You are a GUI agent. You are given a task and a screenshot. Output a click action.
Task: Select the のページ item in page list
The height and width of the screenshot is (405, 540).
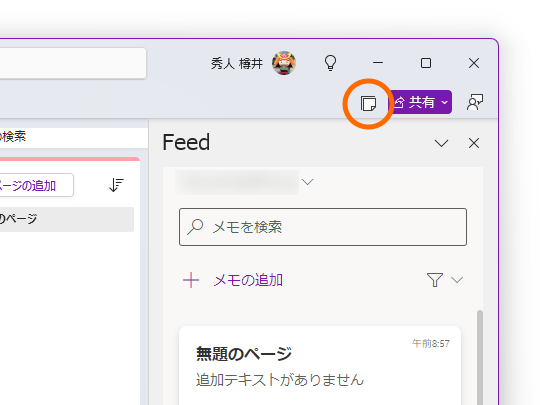(67, 219)
